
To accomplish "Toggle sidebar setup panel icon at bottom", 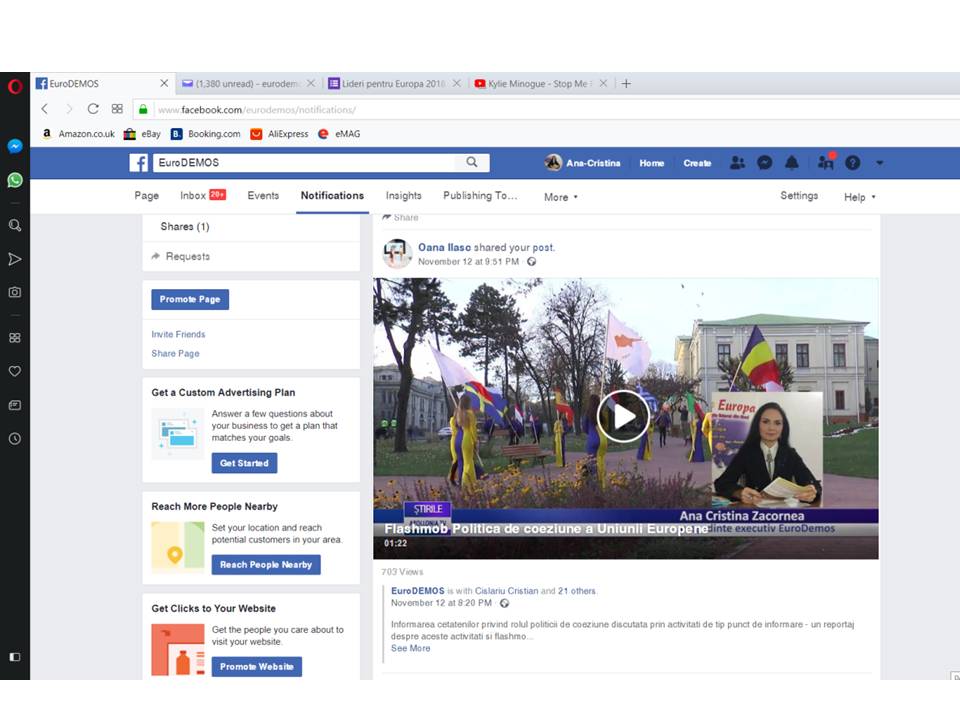I will pyautogui.click(x=15, y=657).
